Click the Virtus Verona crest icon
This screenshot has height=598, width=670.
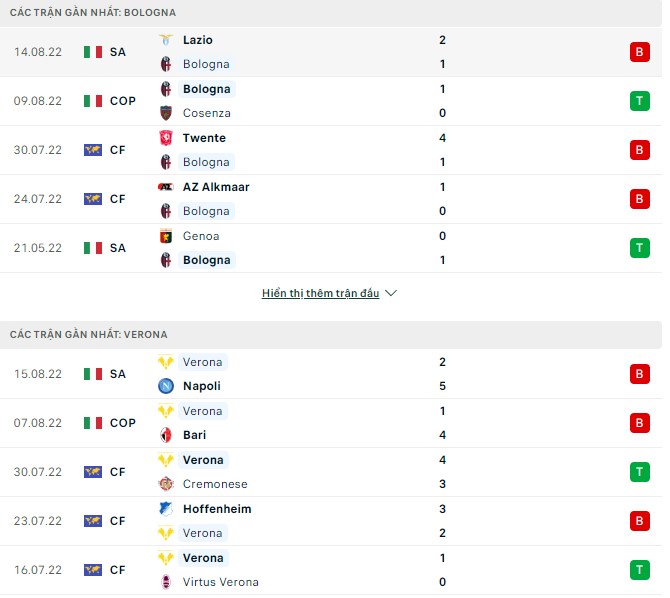[166, 582]
